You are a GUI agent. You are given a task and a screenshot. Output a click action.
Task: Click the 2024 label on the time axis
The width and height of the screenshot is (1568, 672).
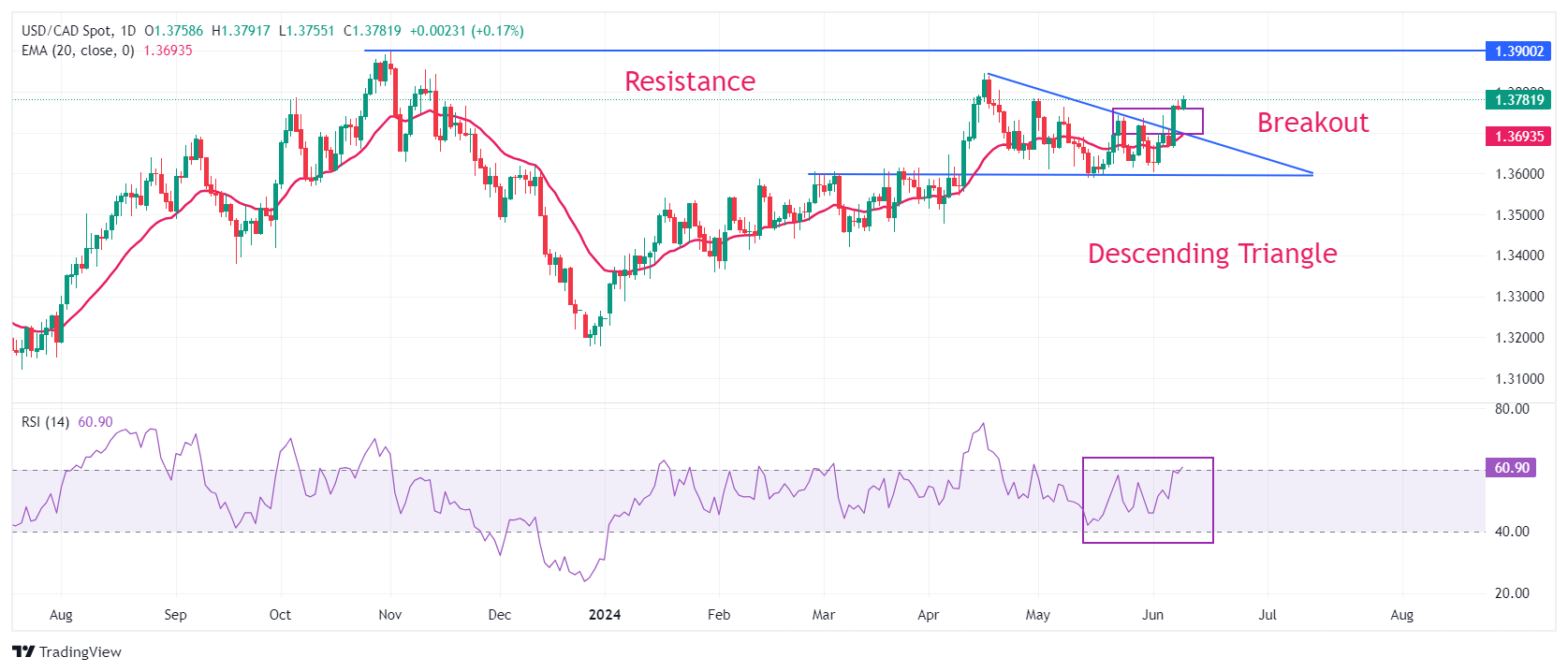coord(605,615)
